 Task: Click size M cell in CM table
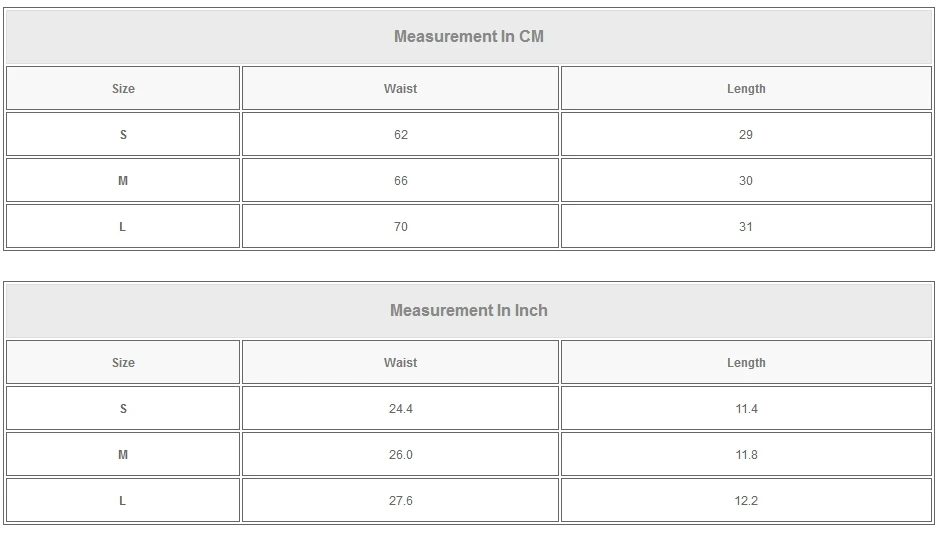pyautogui.click(x=123, y=181)
